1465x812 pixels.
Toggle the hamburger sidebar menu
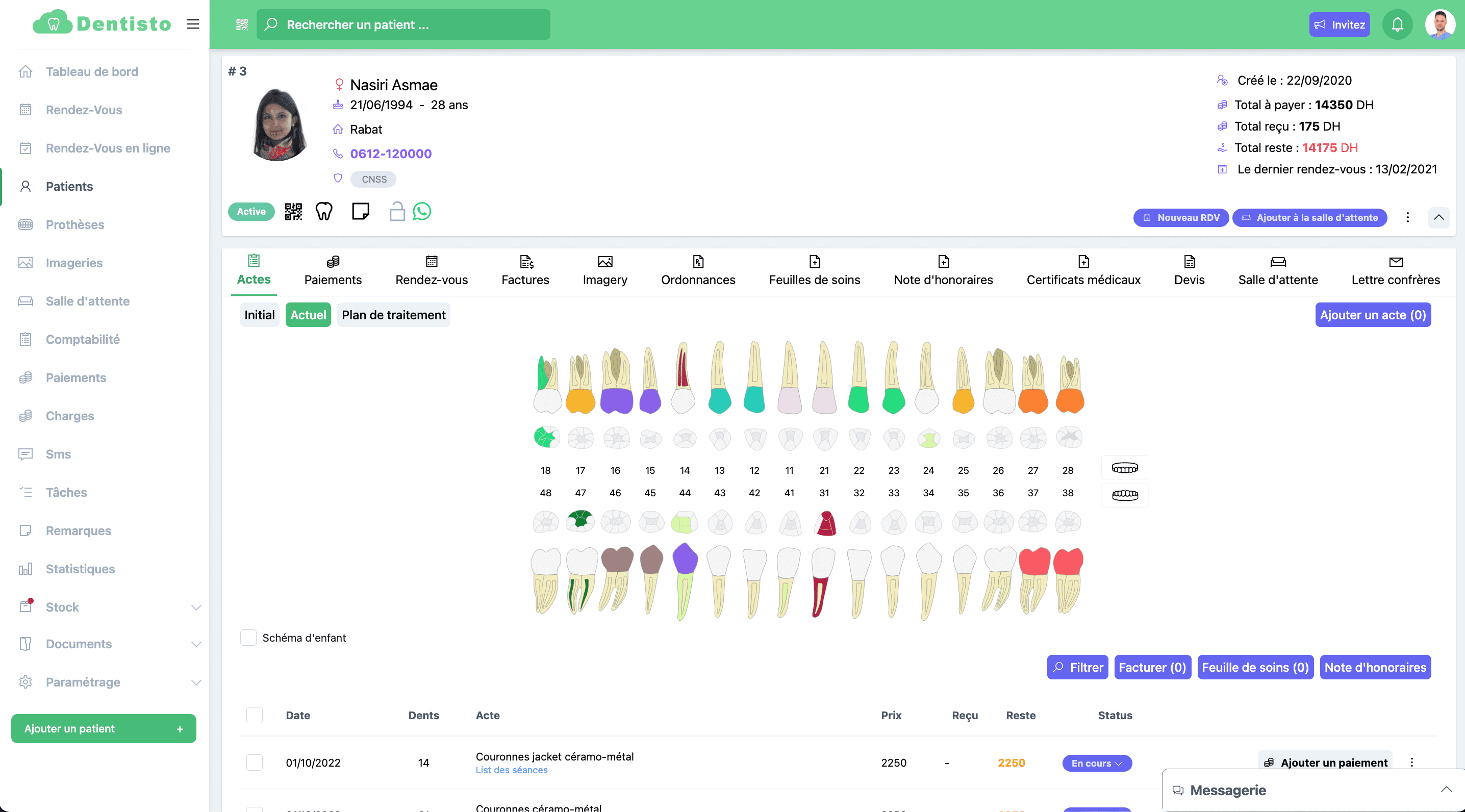[193, 24]
